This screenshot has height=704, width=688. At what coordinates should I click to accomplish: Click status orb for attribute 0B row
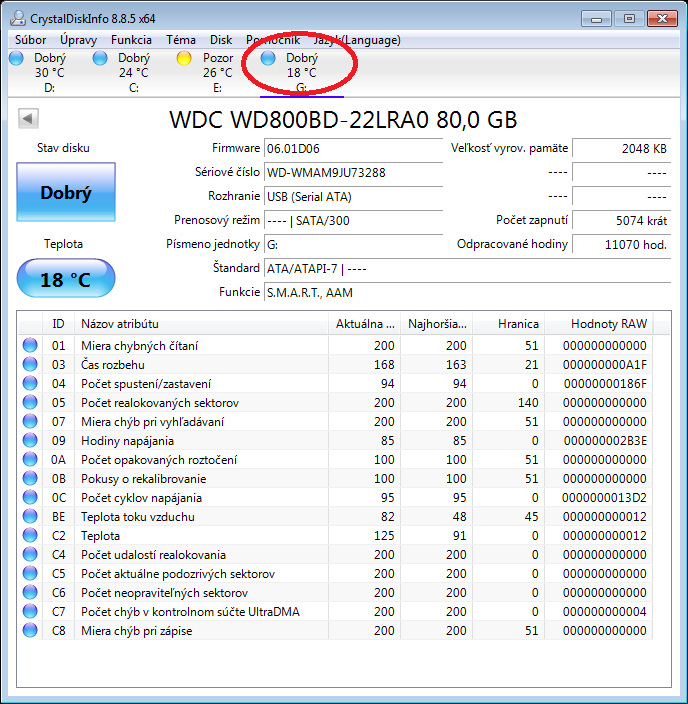[x=30, y=478]
